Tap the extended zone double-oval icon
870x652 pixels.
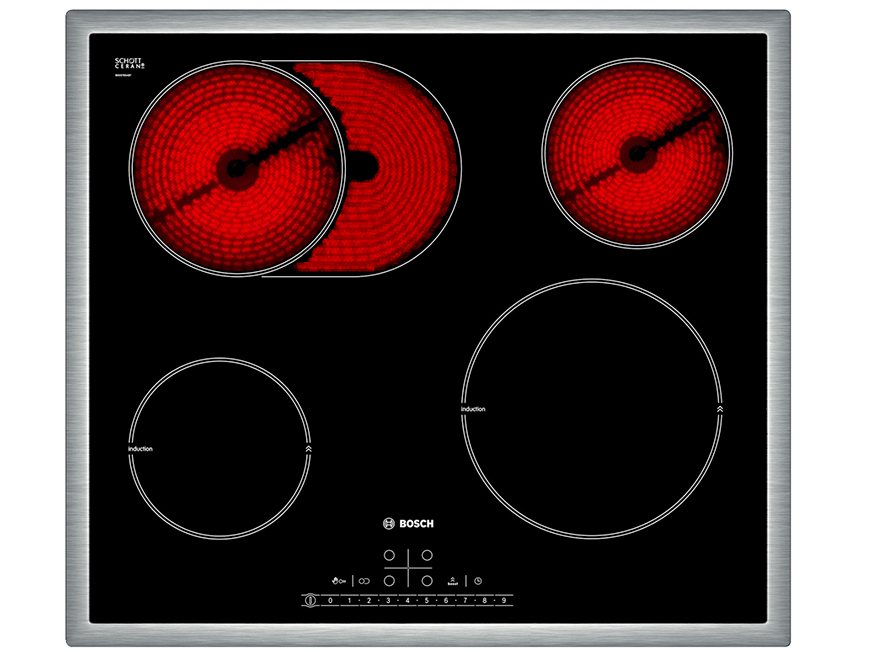coord(364,580)
